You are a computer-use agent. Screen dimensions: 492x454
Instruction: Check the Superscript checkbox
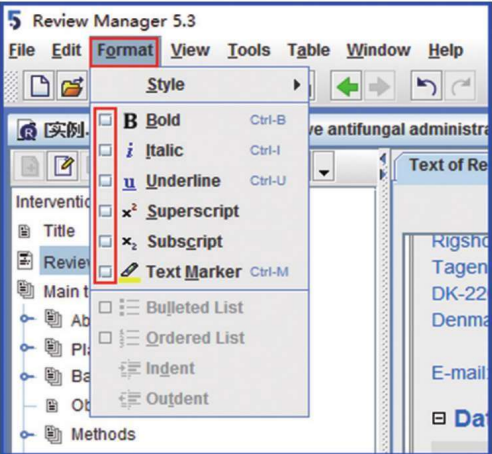(105, 211)
